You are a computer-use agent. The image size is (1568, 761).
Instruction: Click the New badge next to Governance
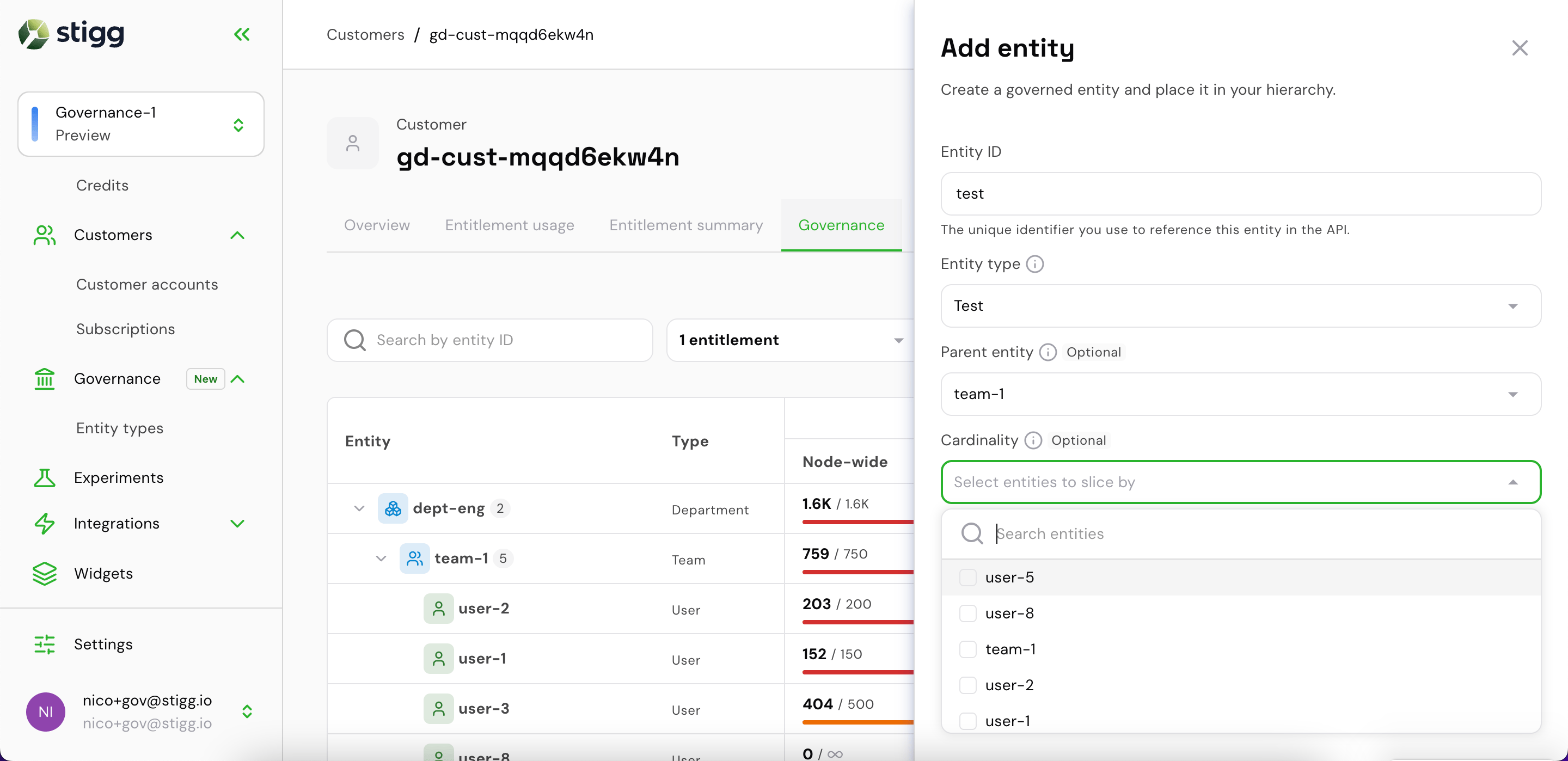(x=205, y=379)
